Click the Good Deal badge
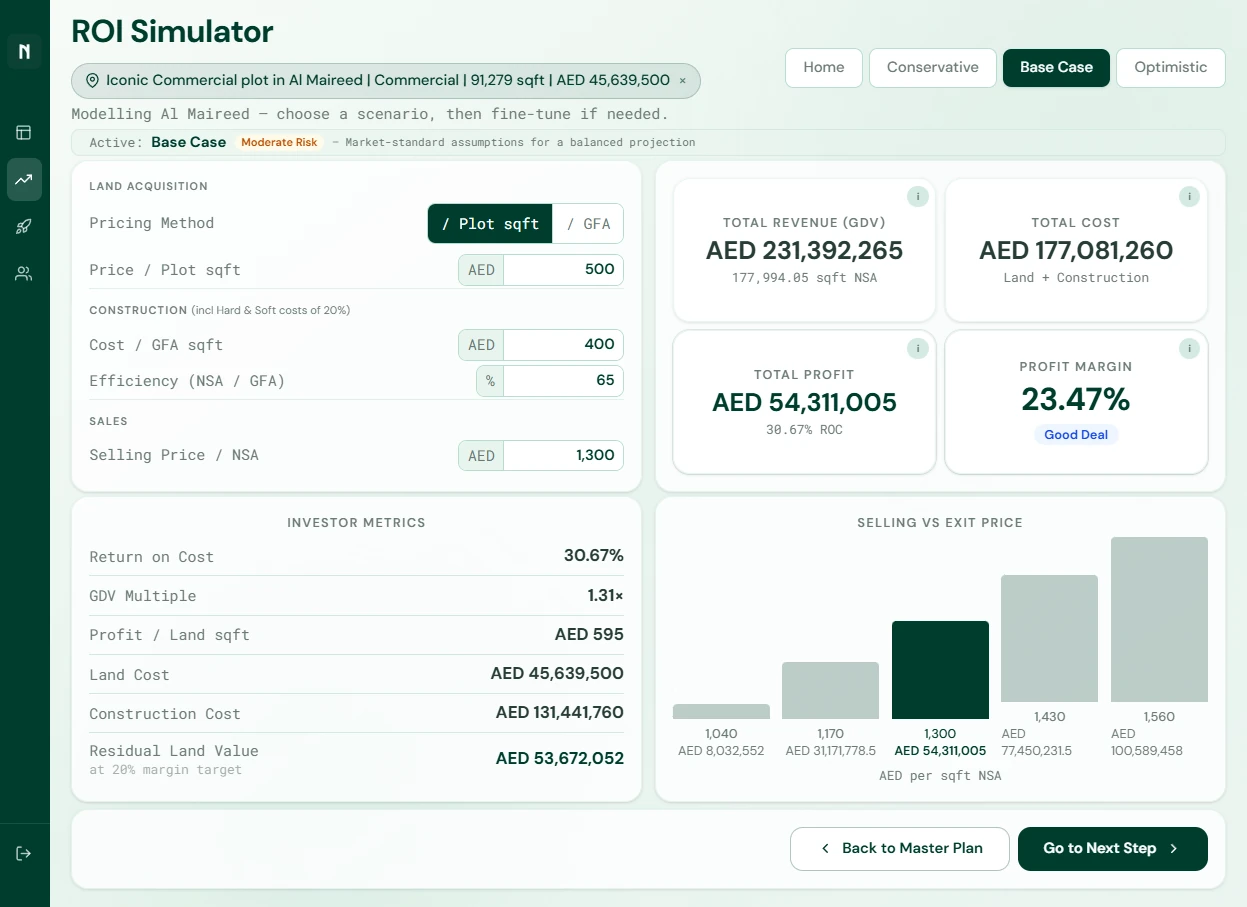 [x=1076, y=435]
